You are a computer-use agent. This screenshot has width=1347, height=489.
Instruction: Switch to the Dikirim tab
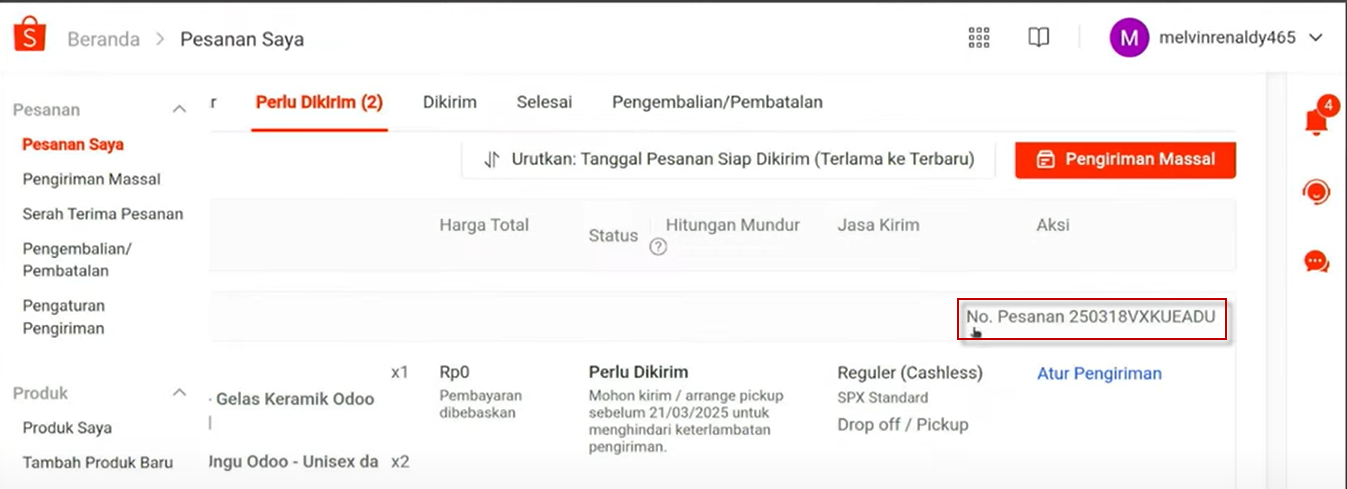pos(450,102)
